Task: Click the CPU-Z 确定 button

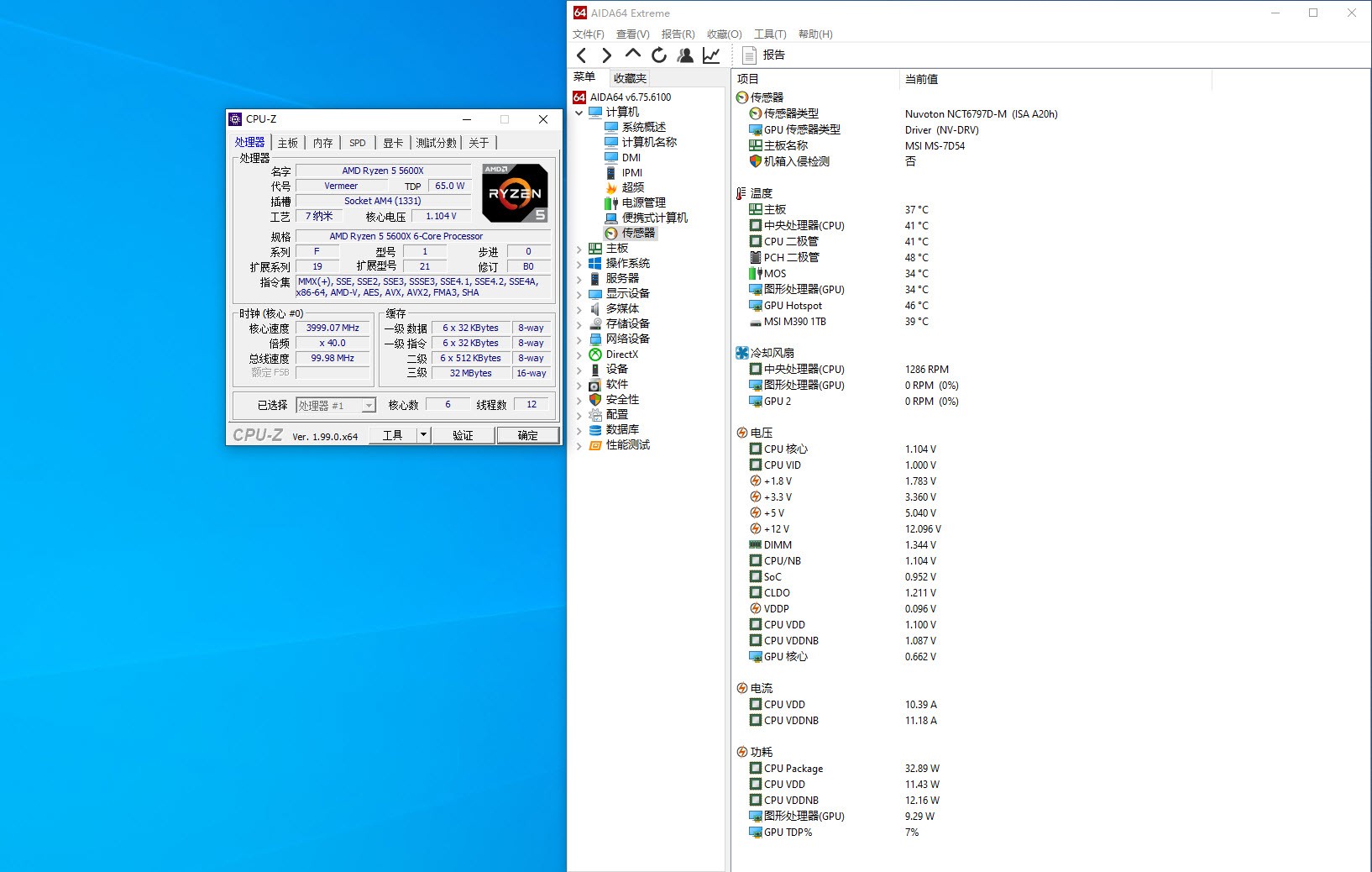Action: pyautogui.click(x=528, y=435)
